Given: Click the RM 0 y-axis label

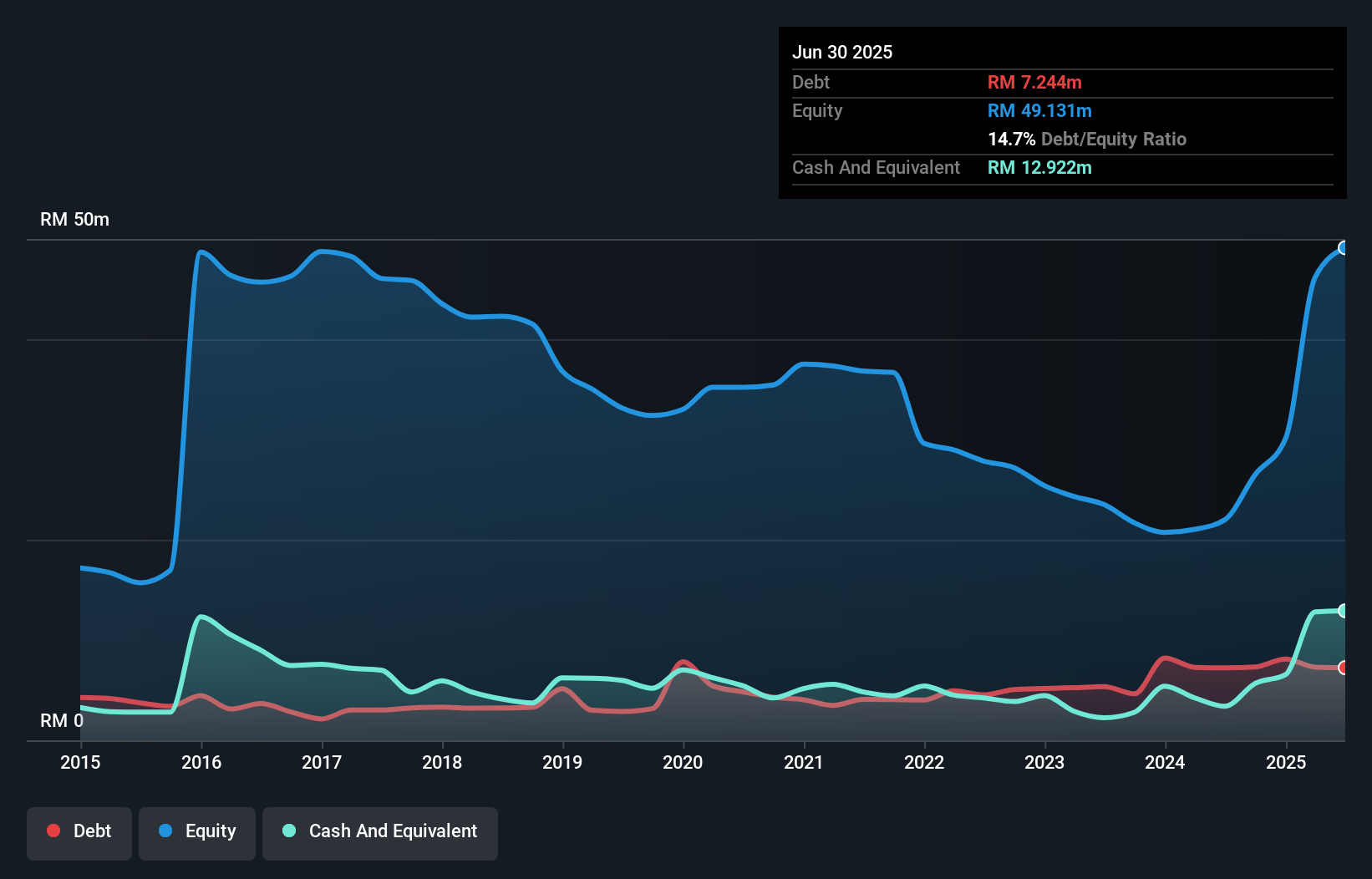Looking at the screenshot, I should (x=61, y=720).
